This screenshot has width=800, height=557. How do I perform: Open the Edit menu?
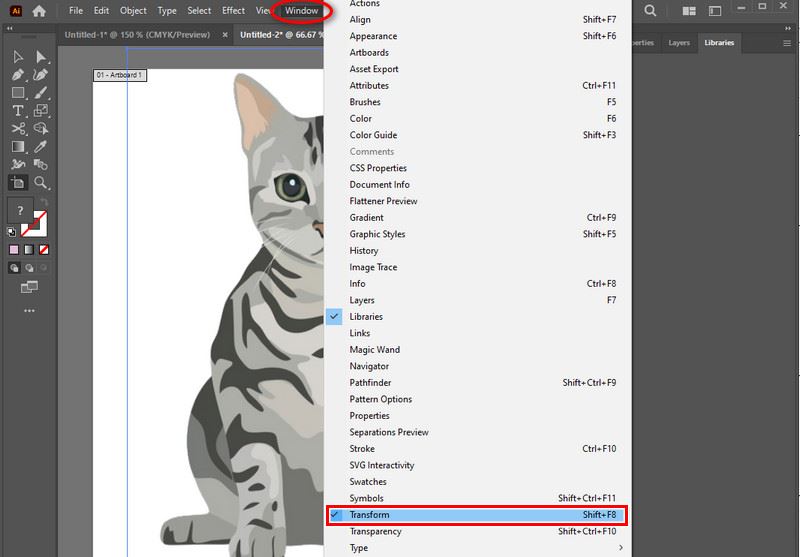[x=101, y=10]
